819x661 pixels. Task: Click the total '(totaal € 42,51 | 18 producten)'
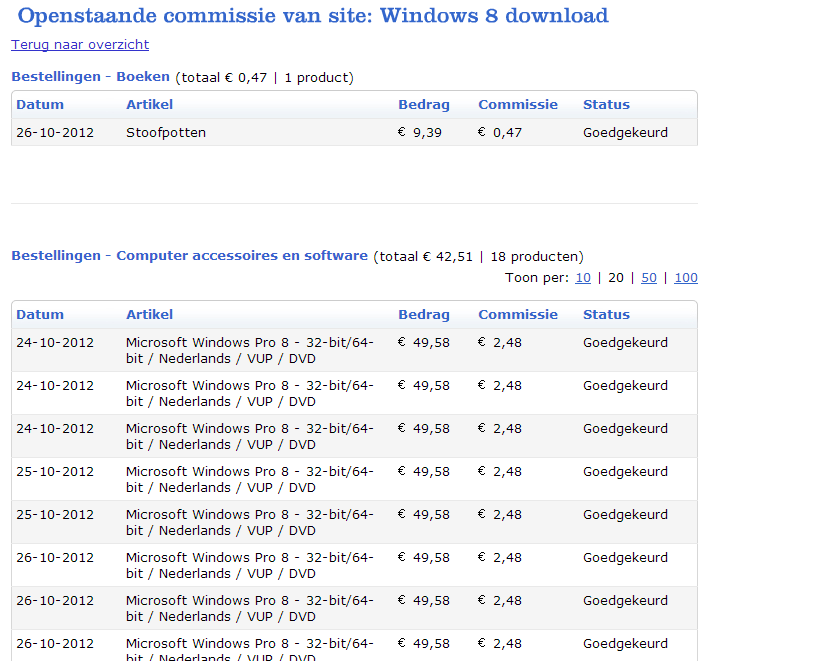(478, 257)
